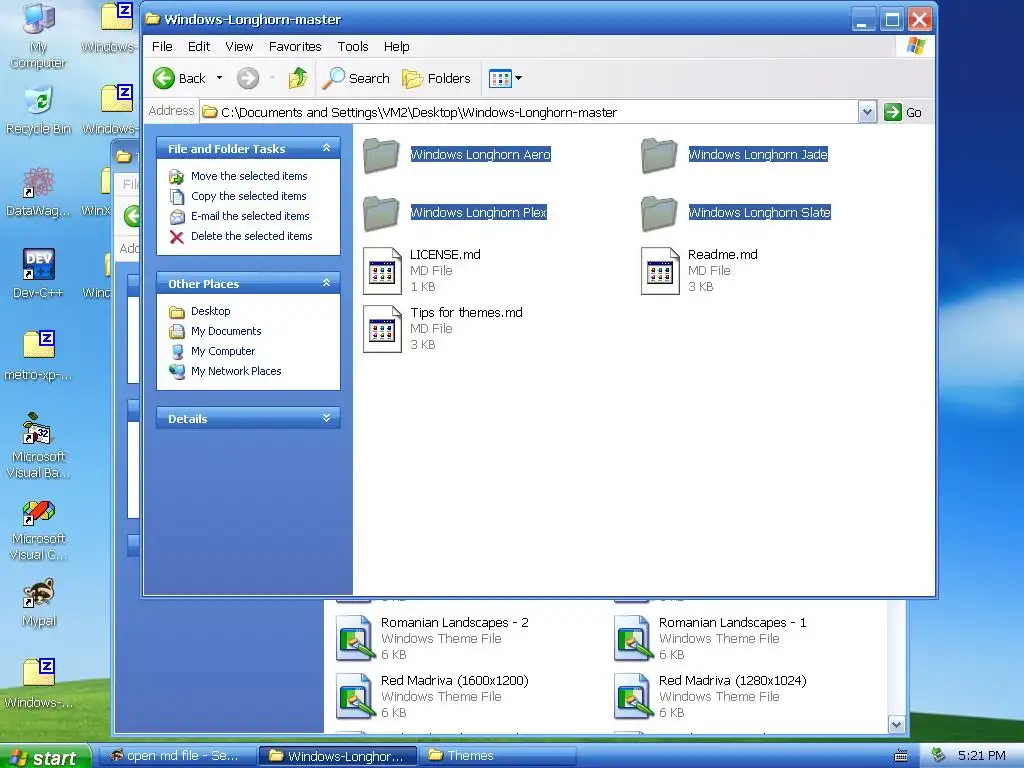Screen dimensions: 1024x768
Task: Click the Themes window scroll down arrow
Action: pos(897,724)
